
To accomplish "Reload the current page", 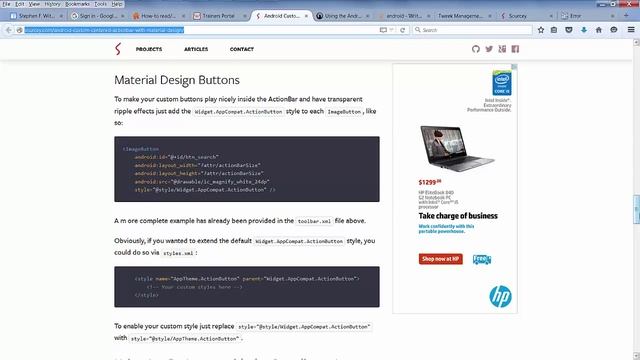I will (402, 30).
